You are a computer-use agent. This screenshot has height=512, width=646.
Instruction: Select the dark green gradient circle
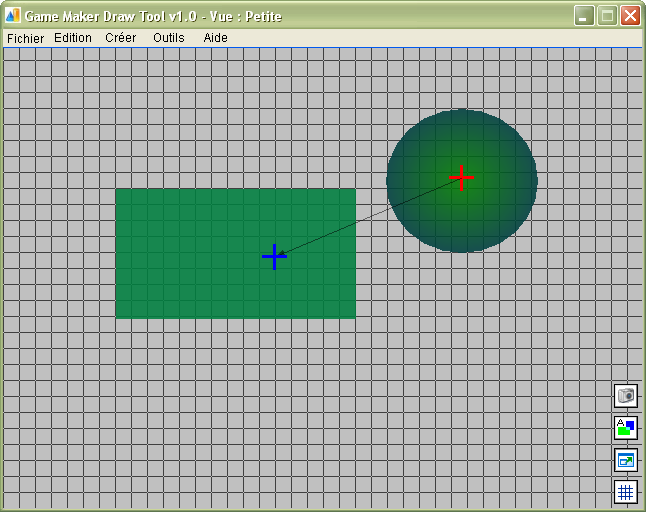pyautogui.click(x=480, y=225)
